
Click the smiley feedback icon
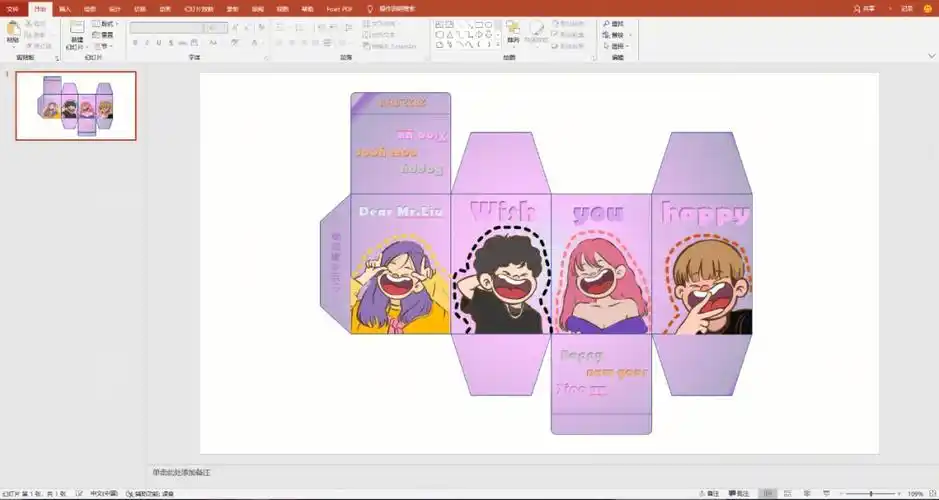tap(927, 8)
